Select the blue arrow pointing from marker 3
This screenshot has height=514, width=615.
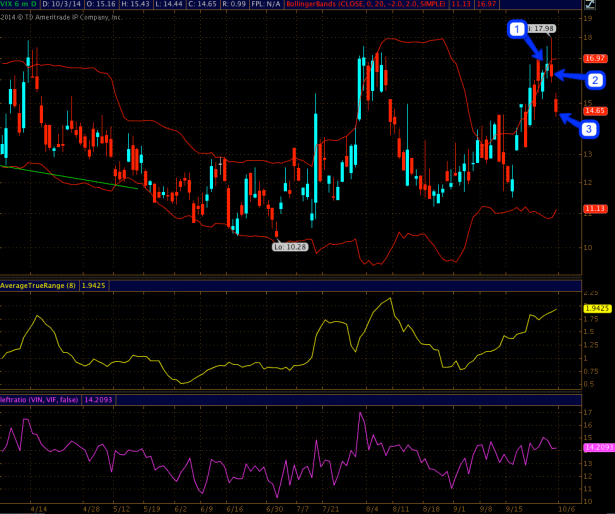tap(567, 121)
